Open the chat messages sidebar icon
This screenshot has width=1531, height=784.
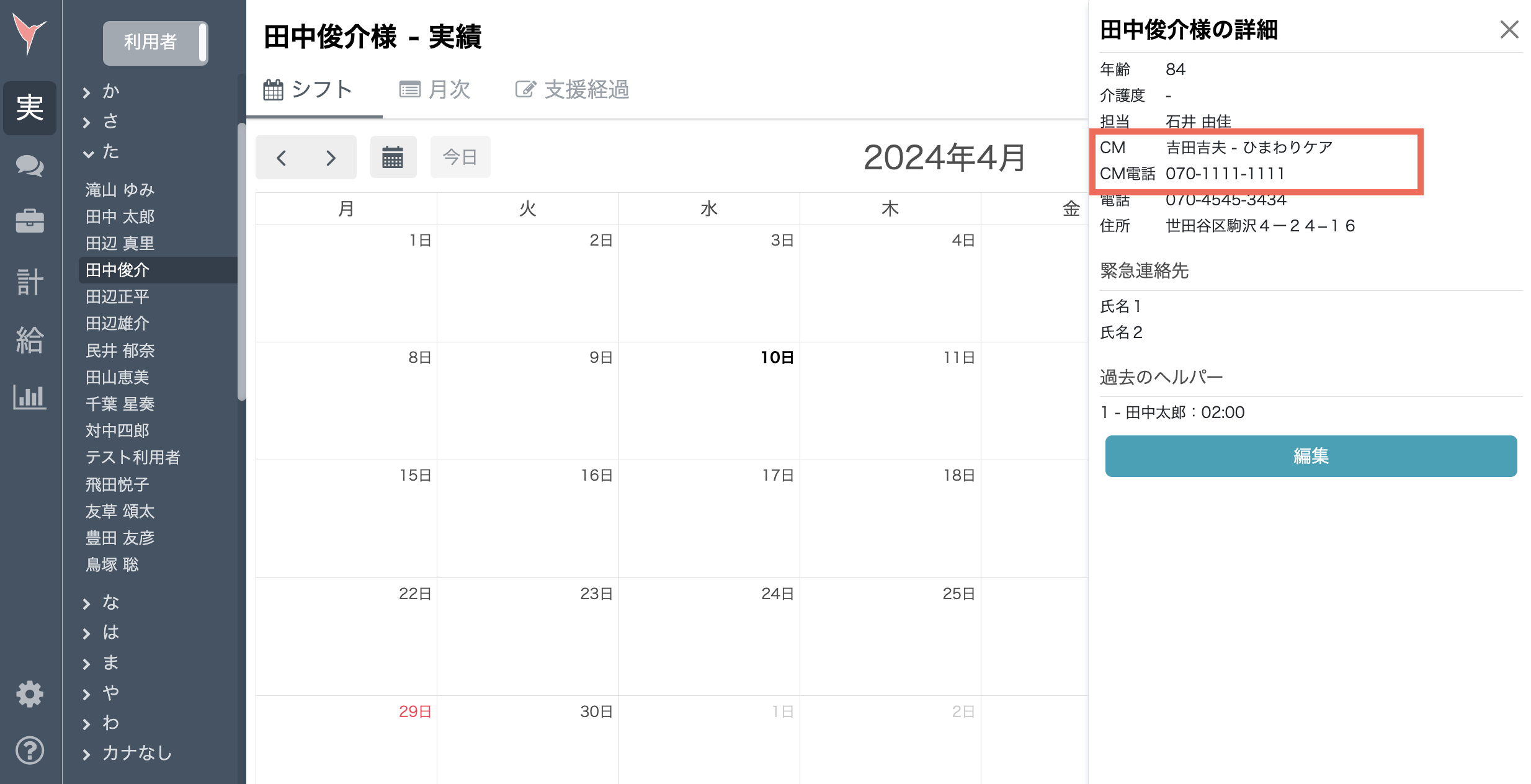29,166
